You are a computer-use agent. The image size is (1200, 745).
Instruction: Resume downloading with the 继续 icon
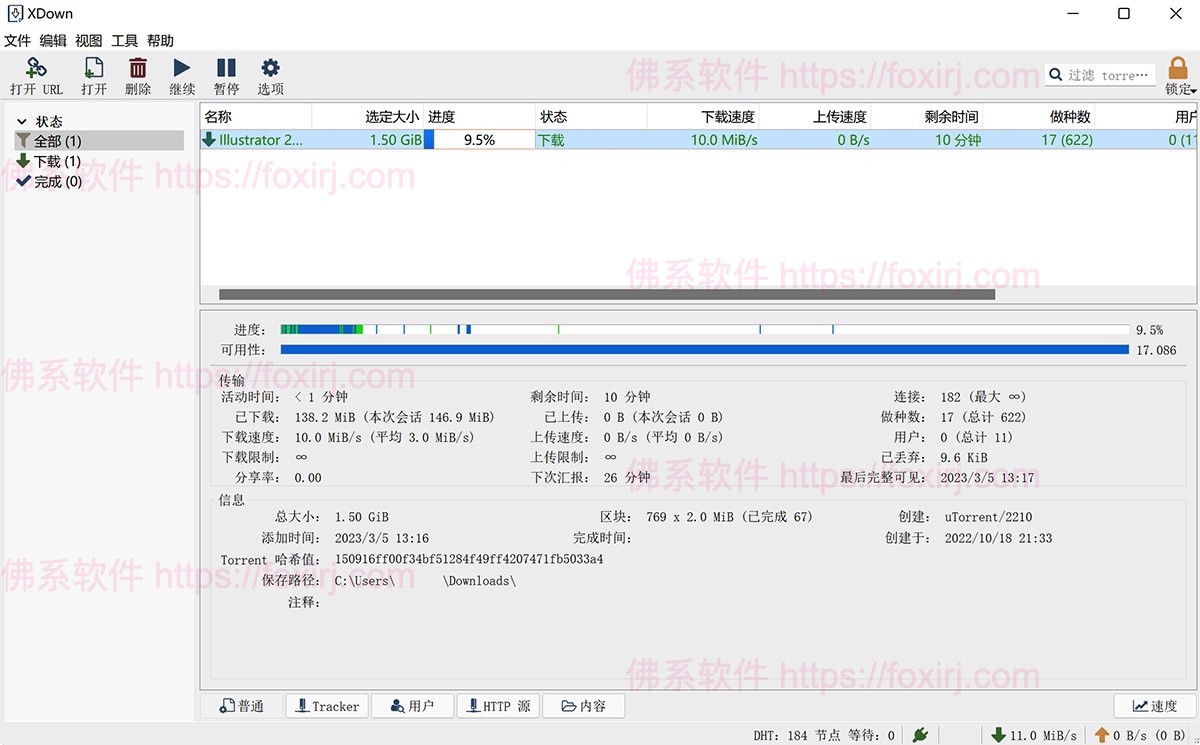pos(182,75)
